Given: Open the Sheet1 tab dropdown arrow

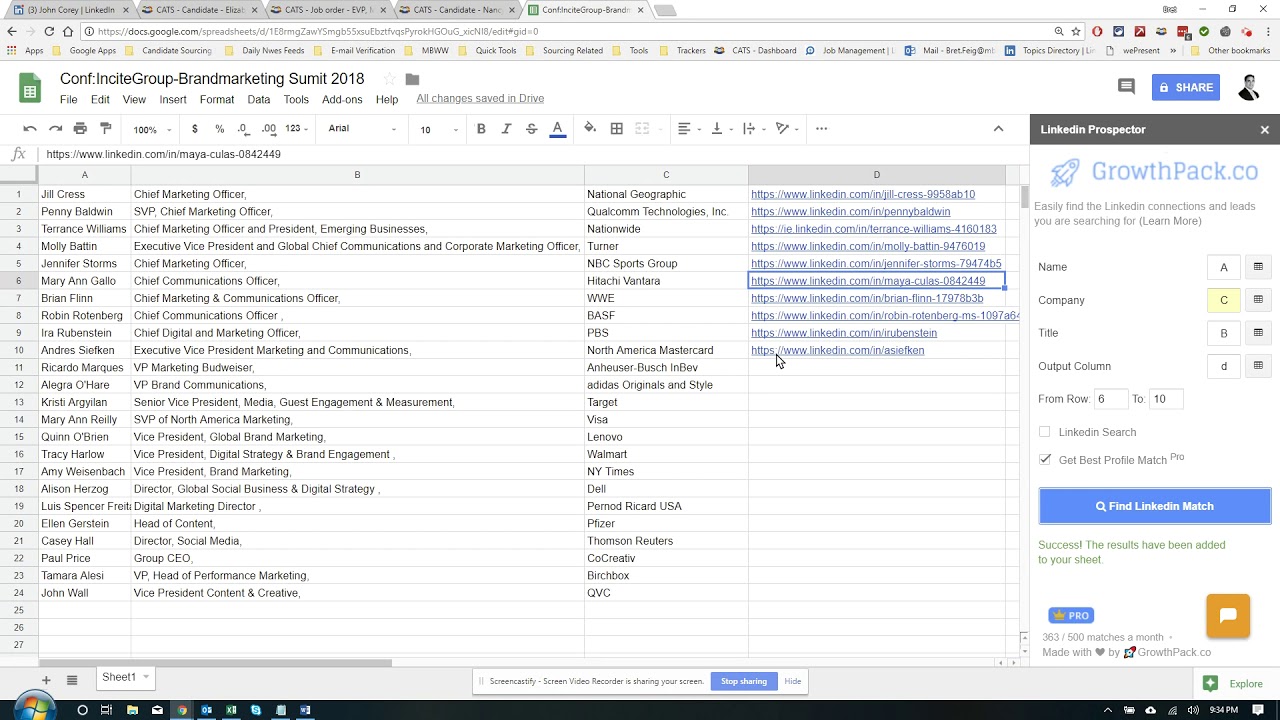Looking at the screenshot, I should 146,678.
